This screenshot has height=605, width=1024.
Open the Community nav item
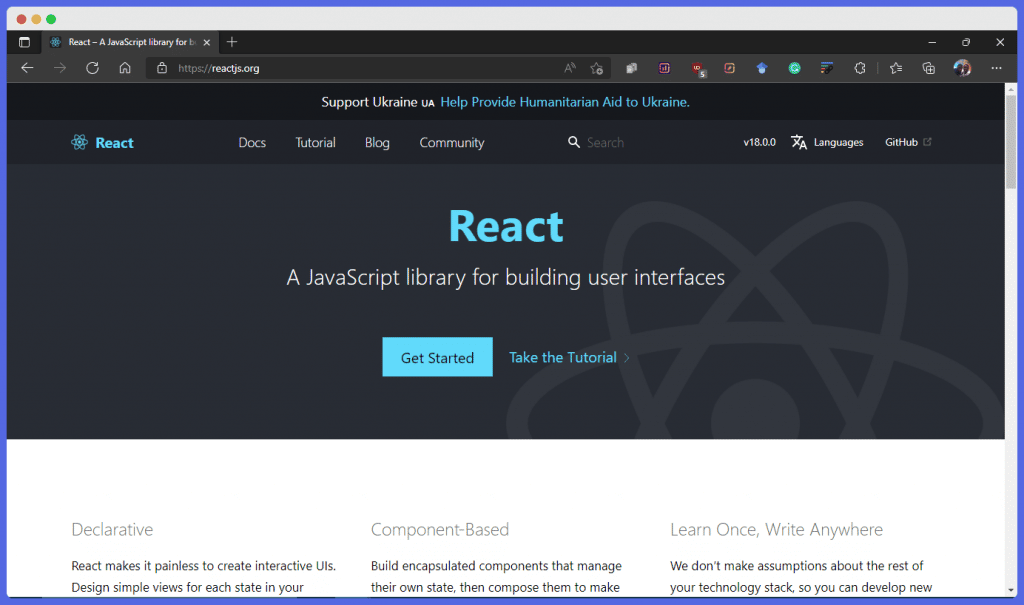click(452, 142)
